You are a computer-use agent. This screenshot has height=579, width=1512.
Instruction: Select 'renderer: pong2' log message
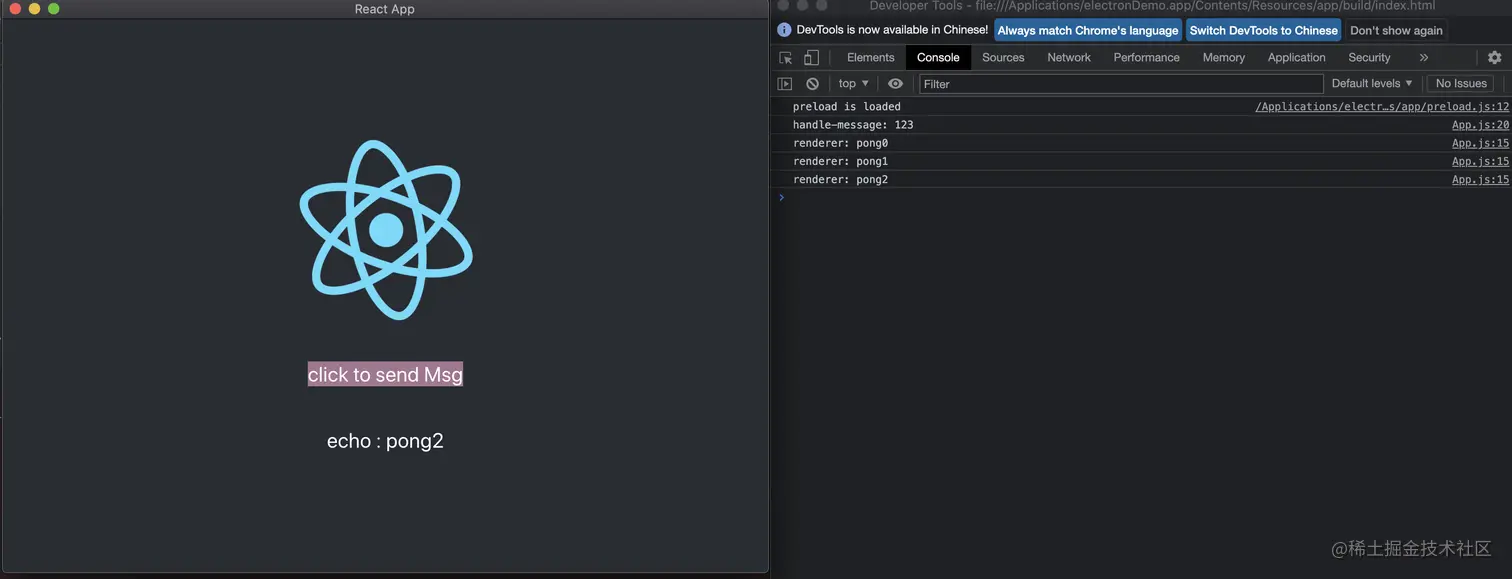click(x=840, y=180)
